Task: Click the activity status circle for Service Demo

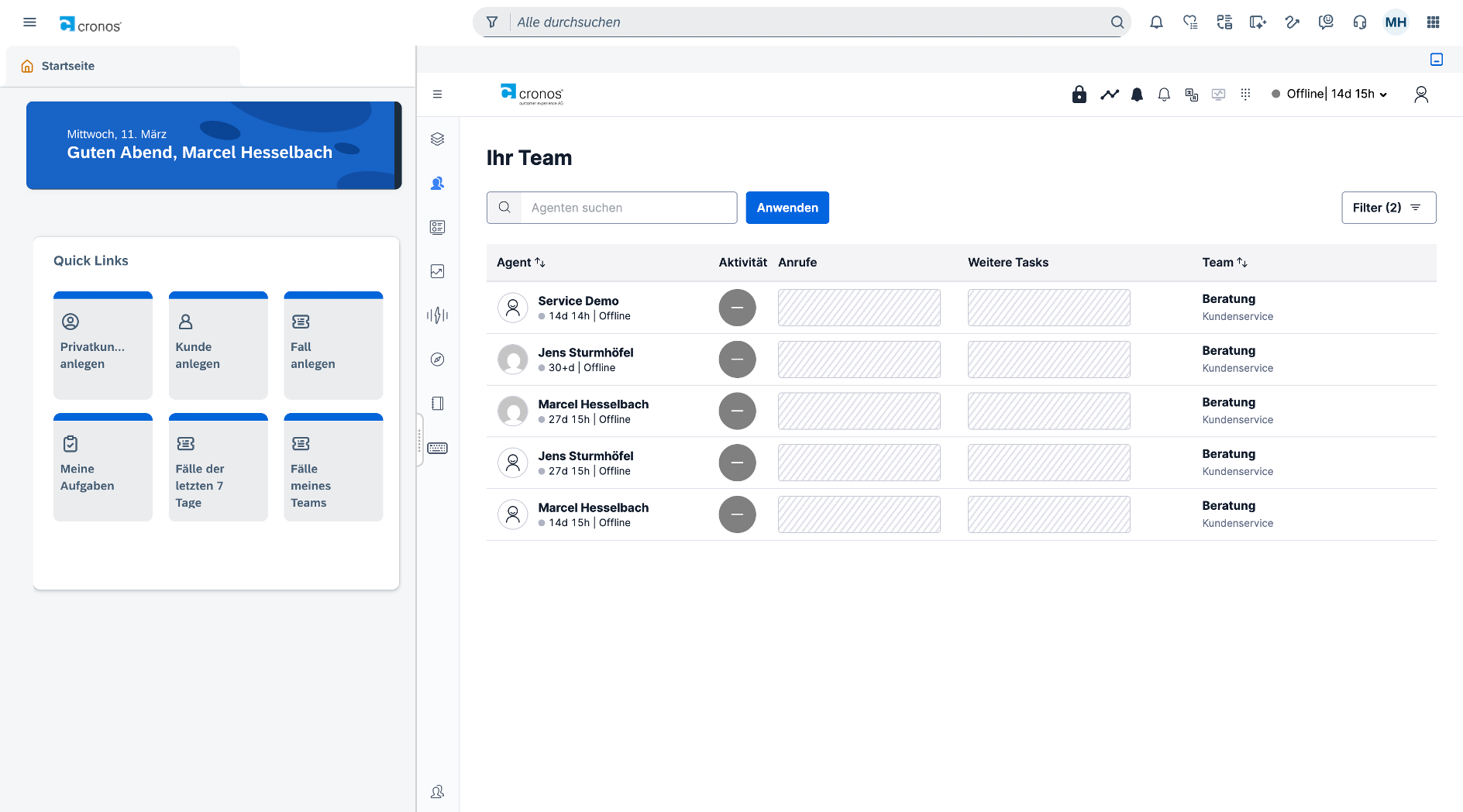Action: click(x=737, y=308)
